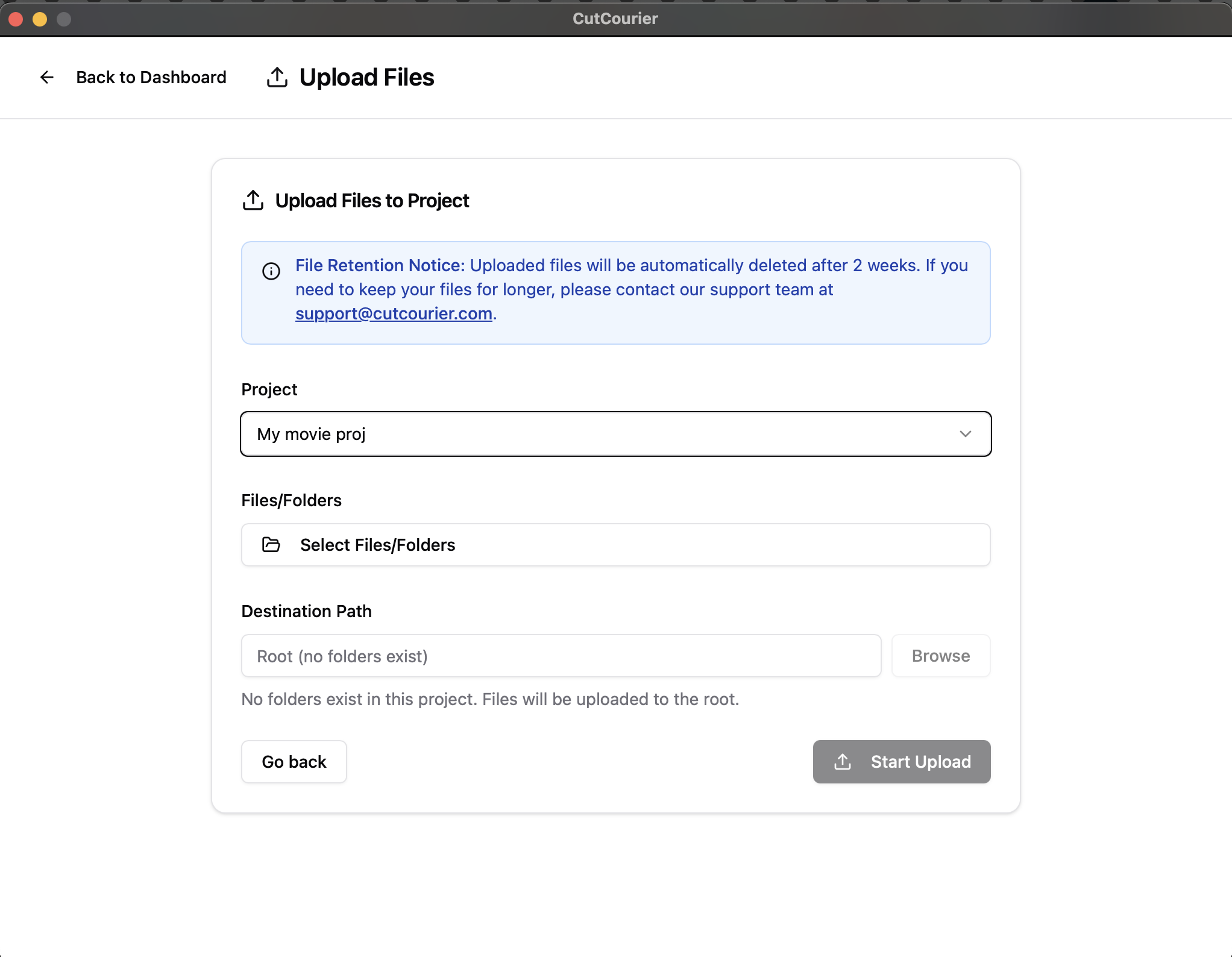Viewport: 1232px width, 957px height.
Task: Click the back arrow icon in header
Action: tap(47, 77)
